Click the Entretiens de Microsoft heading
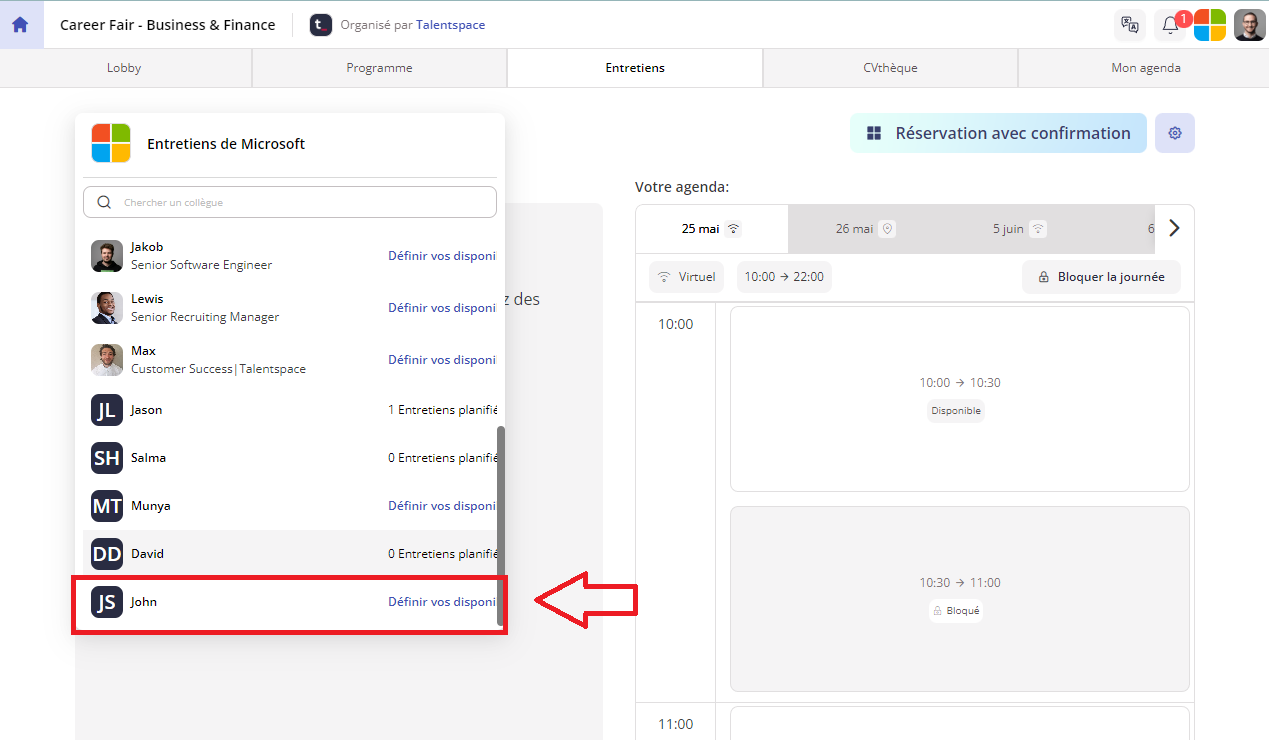This screenshot has height=740, width=1269. [x=226, y=144]
